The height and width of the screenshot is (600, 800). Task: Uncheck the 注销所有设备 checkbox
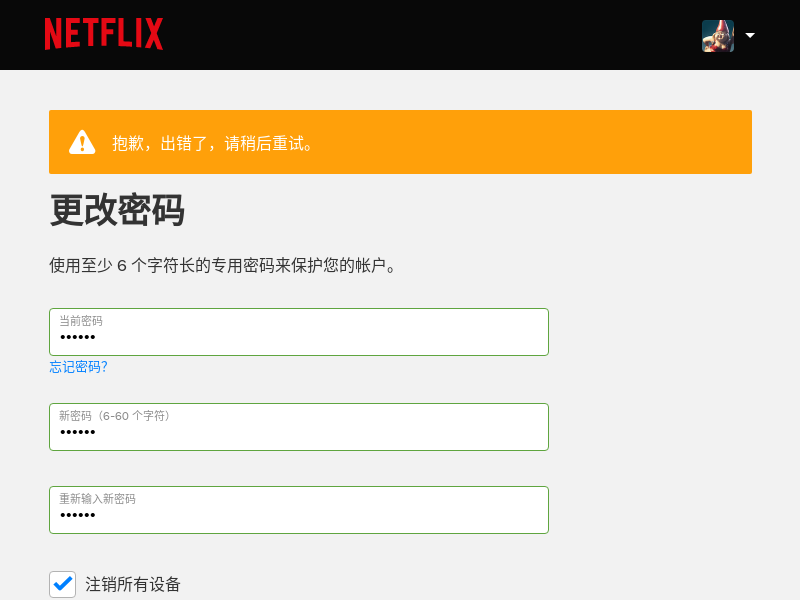63,584
